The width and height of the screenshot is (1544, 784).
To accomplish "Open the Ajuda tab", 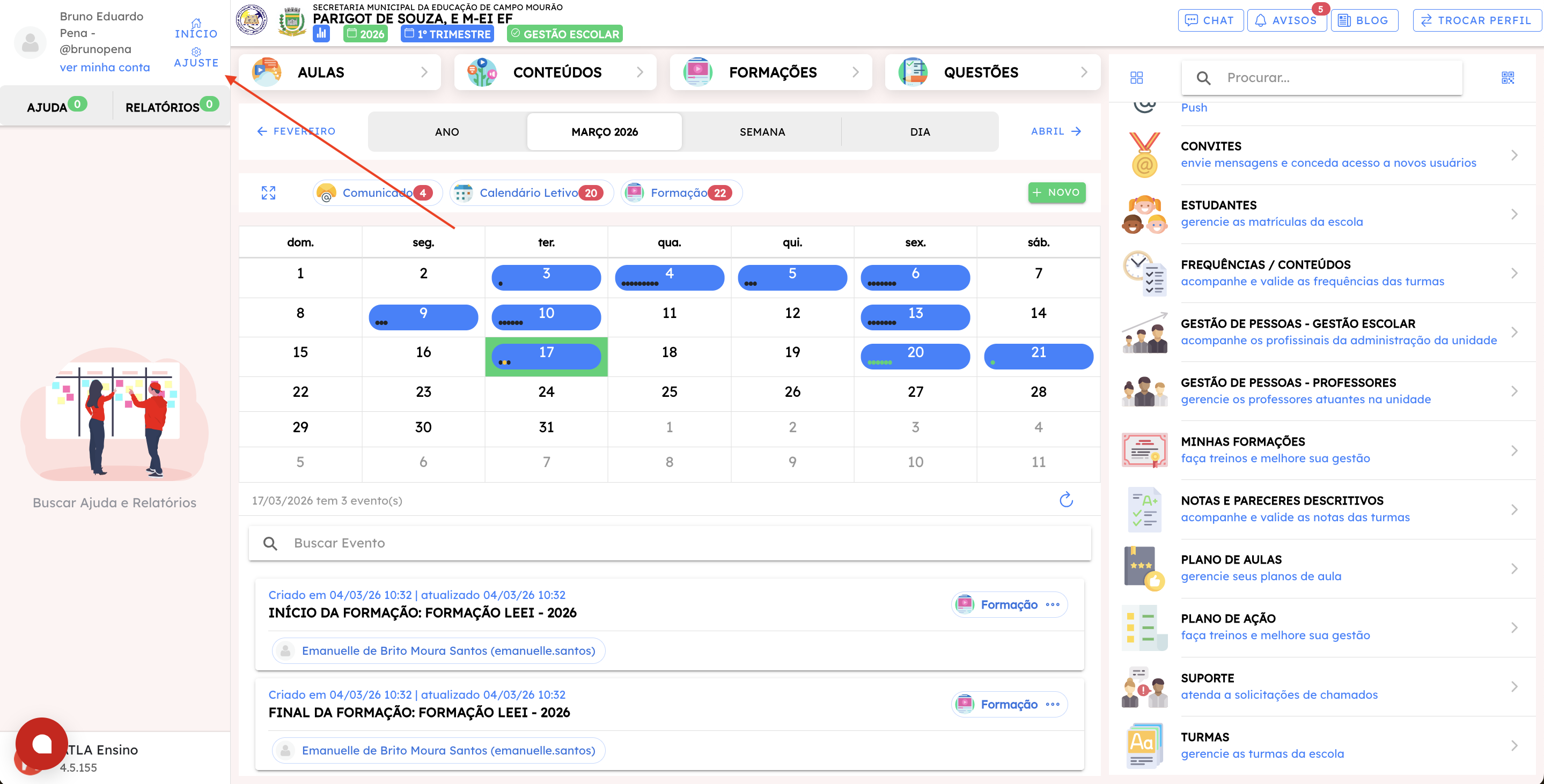I will (x=57, y=106).
